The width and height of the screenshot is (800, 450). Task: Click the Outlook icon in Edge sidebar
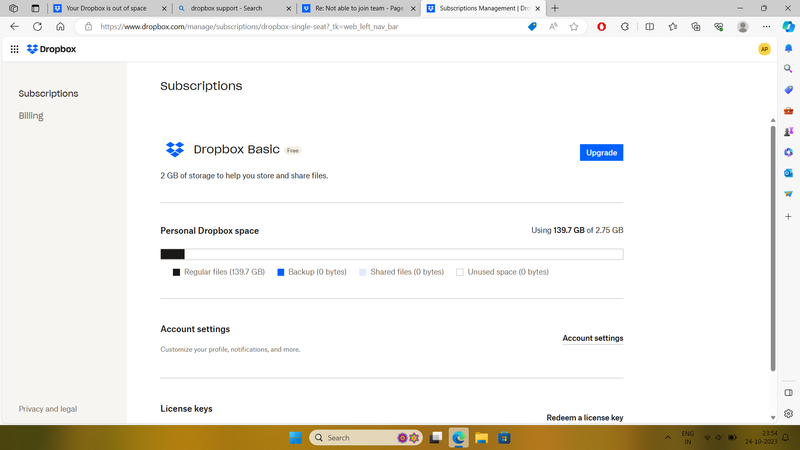[x=788, y=173]
